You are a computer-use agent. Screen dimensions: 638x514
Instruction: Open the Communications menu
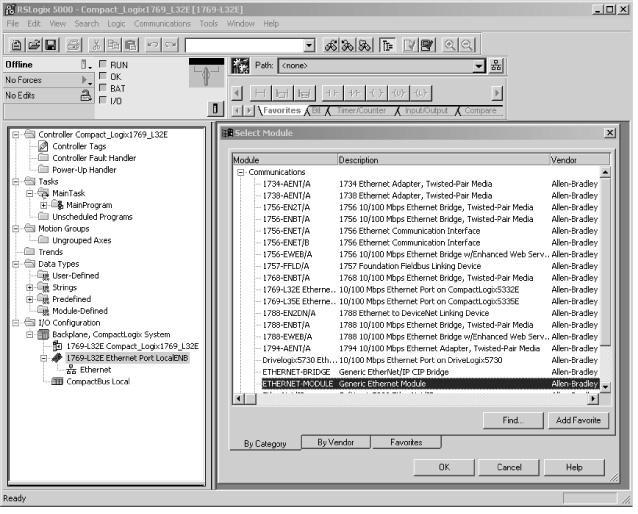point(162,24)
